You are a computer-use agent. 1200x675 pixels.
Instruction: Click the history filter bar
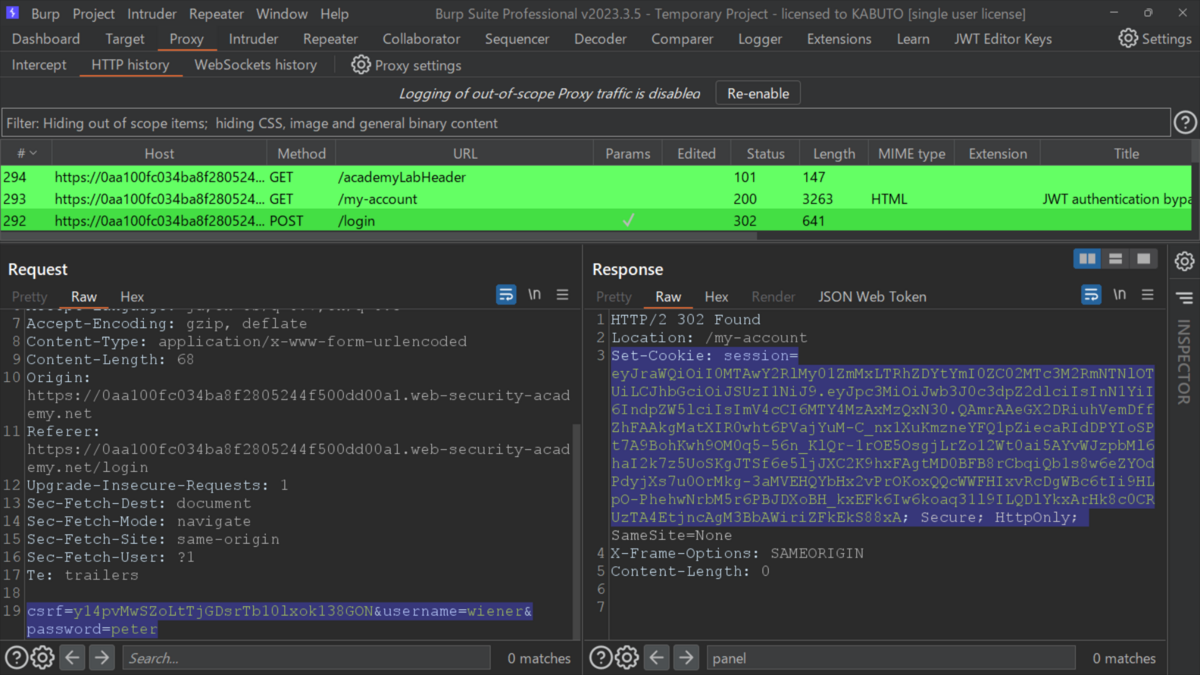(x=586, y=124)
